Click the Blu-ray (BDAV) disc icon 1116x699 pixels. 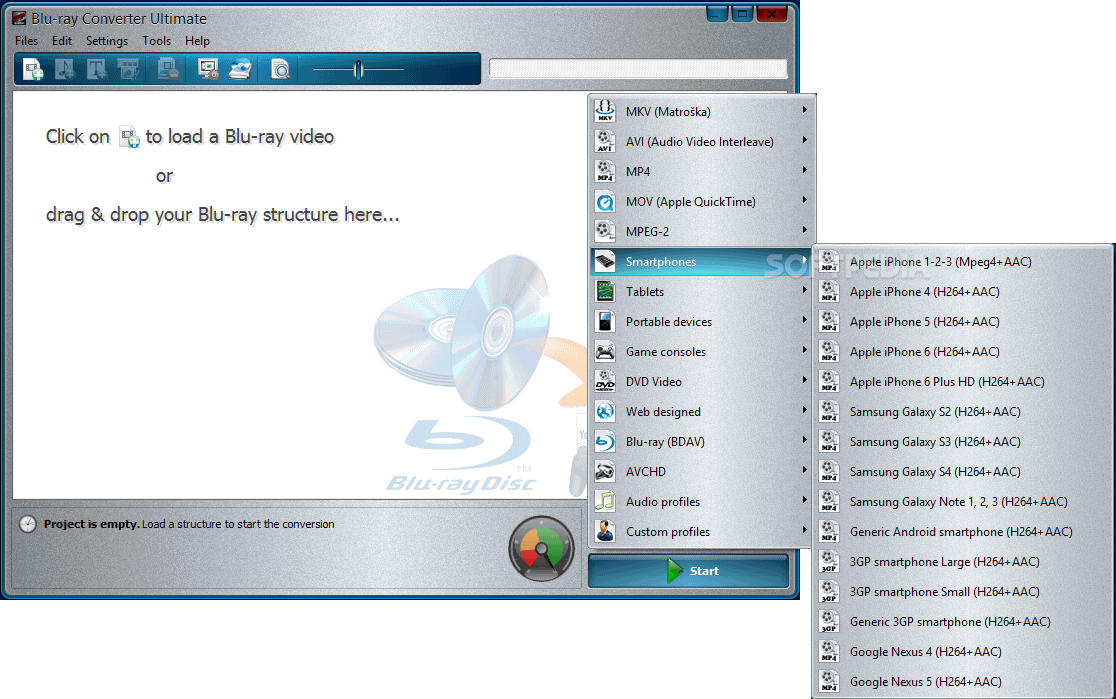(x=605, y=441)
